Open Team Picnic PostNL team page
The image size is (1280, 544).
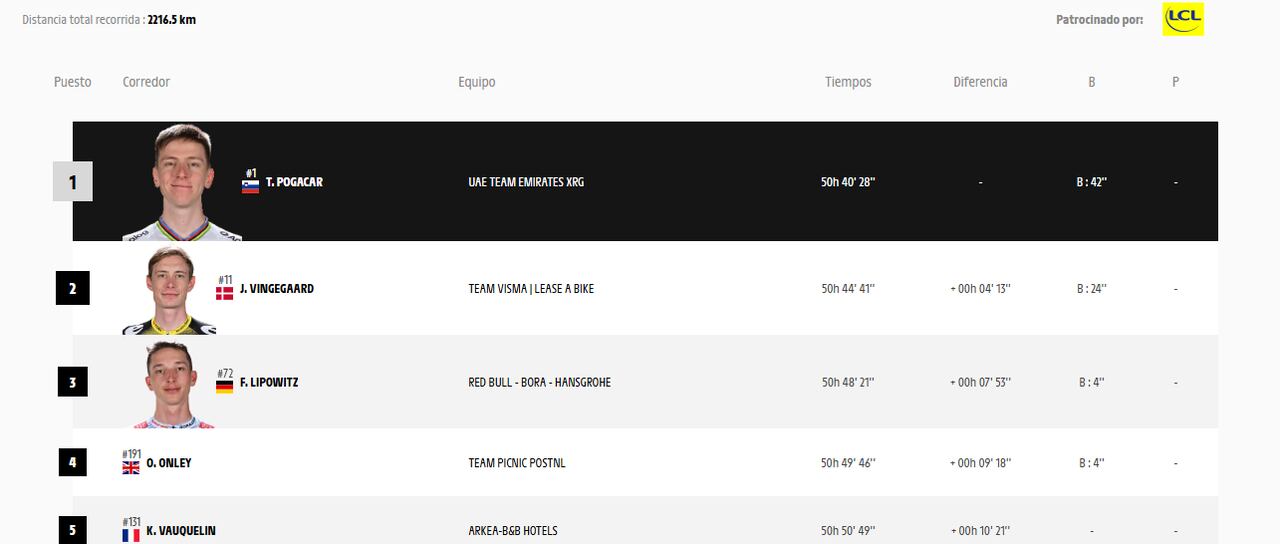pyautogui.click(x=516, y=463)
